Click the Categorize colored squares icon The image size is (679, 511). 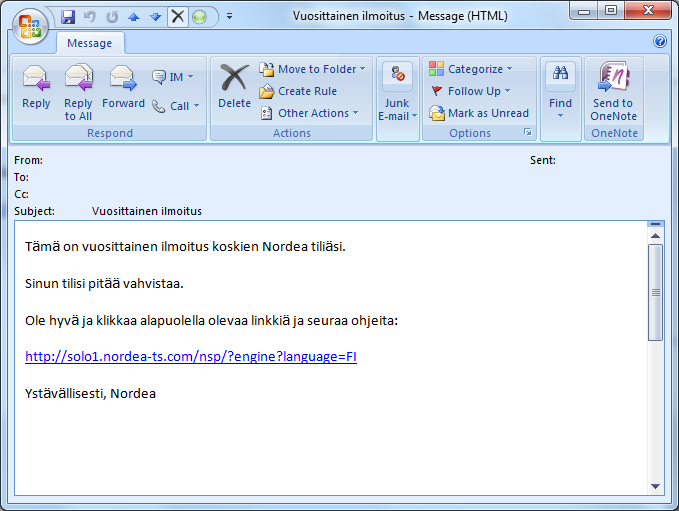pyautogui.click(x=436, y=68)
